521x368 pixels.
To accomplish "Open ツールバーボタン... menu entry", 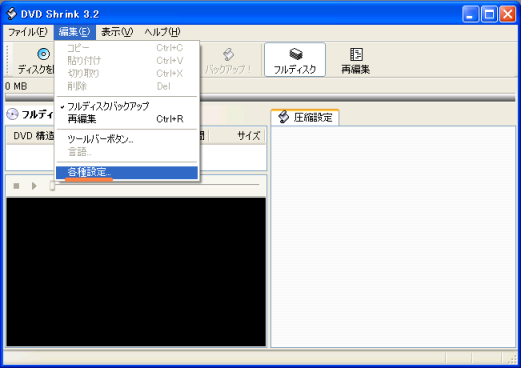I will [x=127, y=139].
